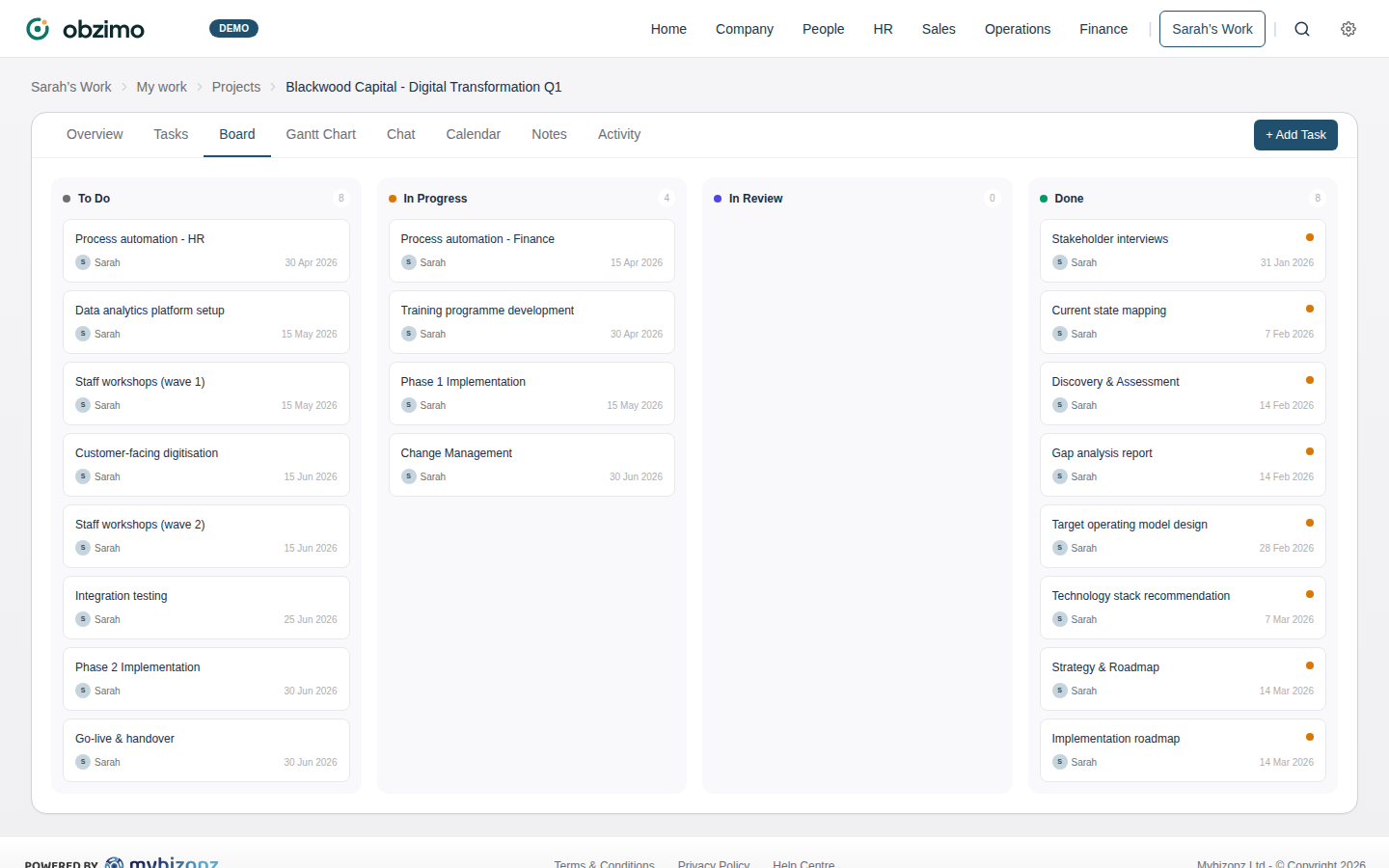Click the orange dot on Discovery & Assessment
This screenshot has width=1389, height=868.
(x=1310, y=380)
